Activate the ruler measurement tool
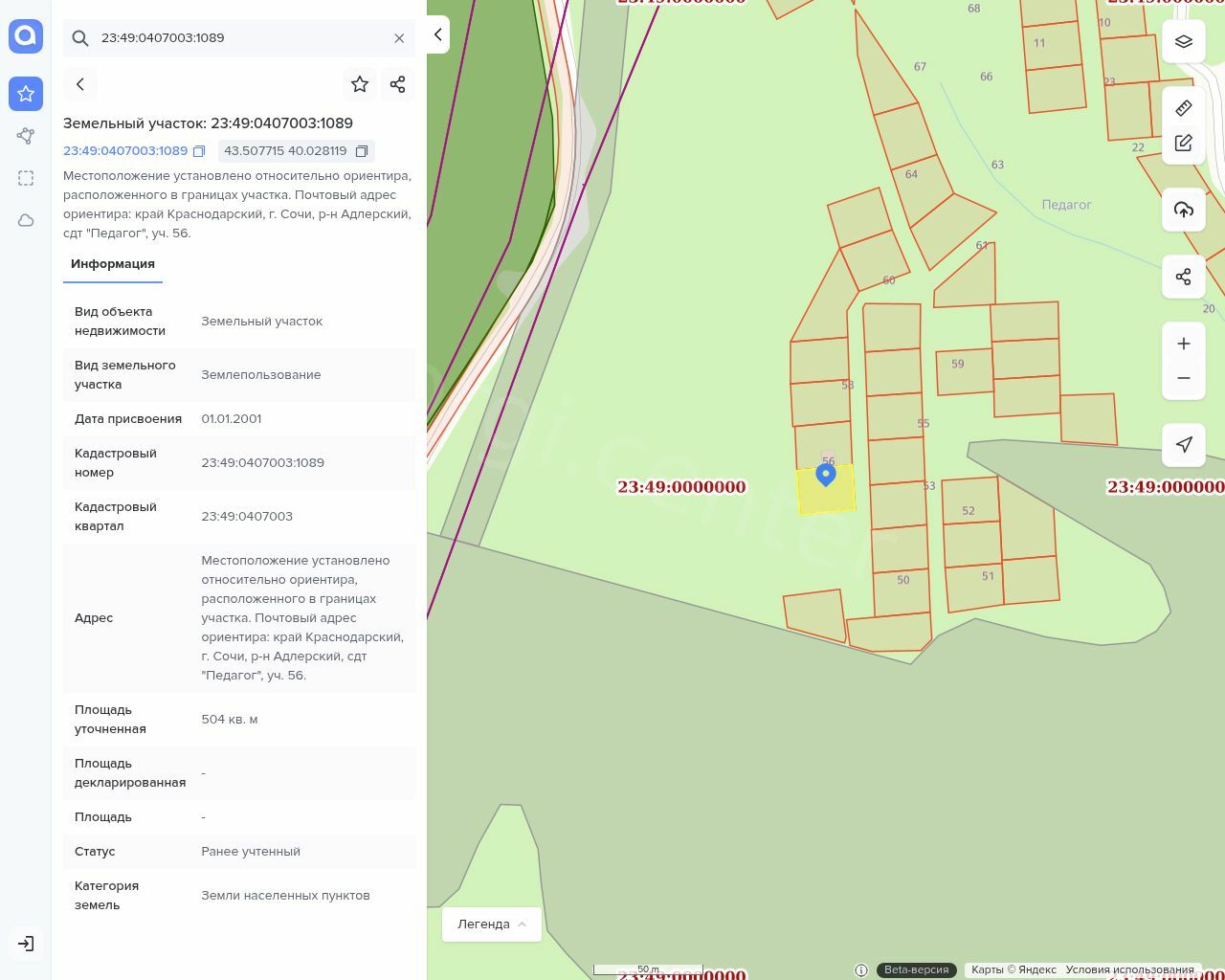The width and height of the screenshot is (1225, 980). pyautogui.click(x=1184, y=108)
